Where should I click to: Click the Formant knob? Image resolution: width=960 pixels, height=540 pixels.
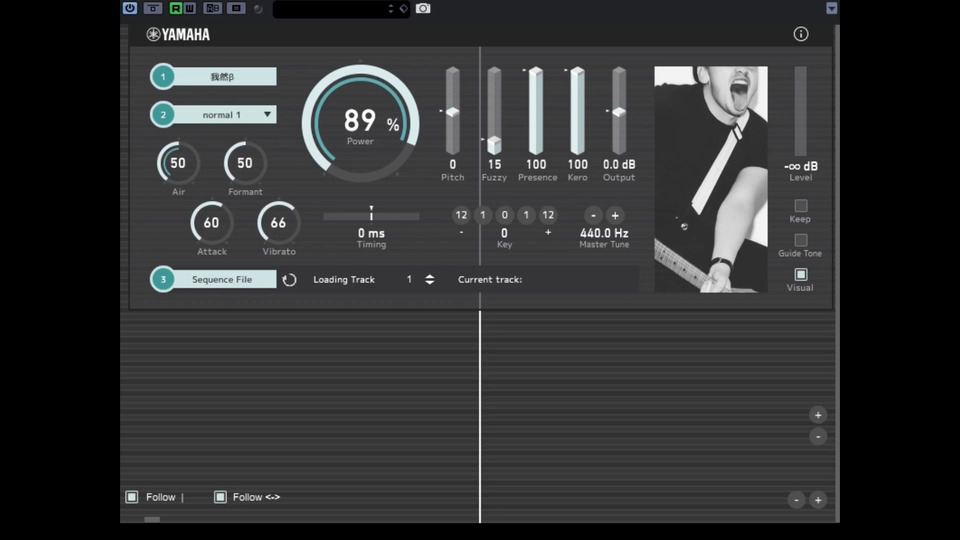[x=245, y=163]
